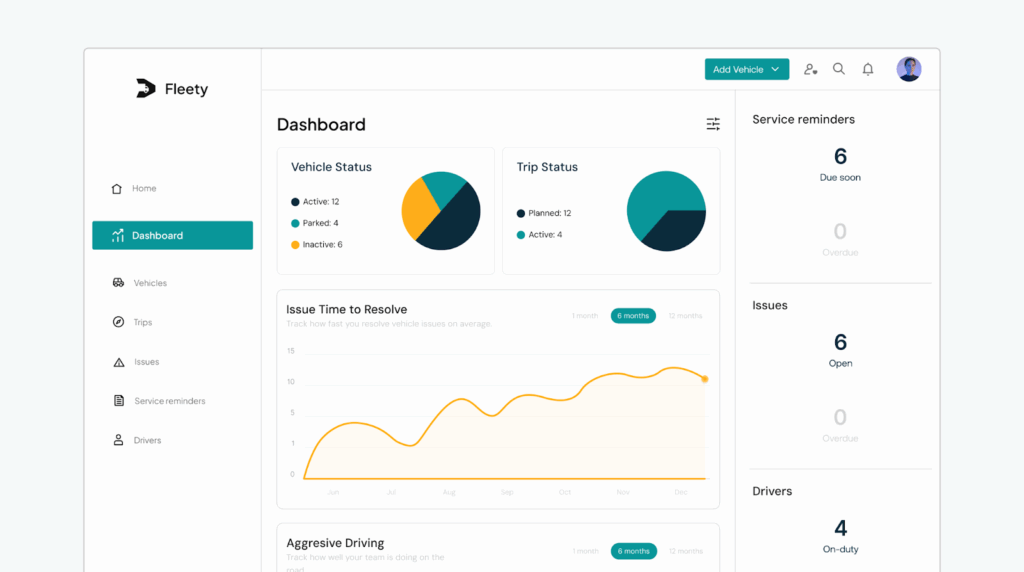Click the Issues warning triangle icon

(119, 362)
